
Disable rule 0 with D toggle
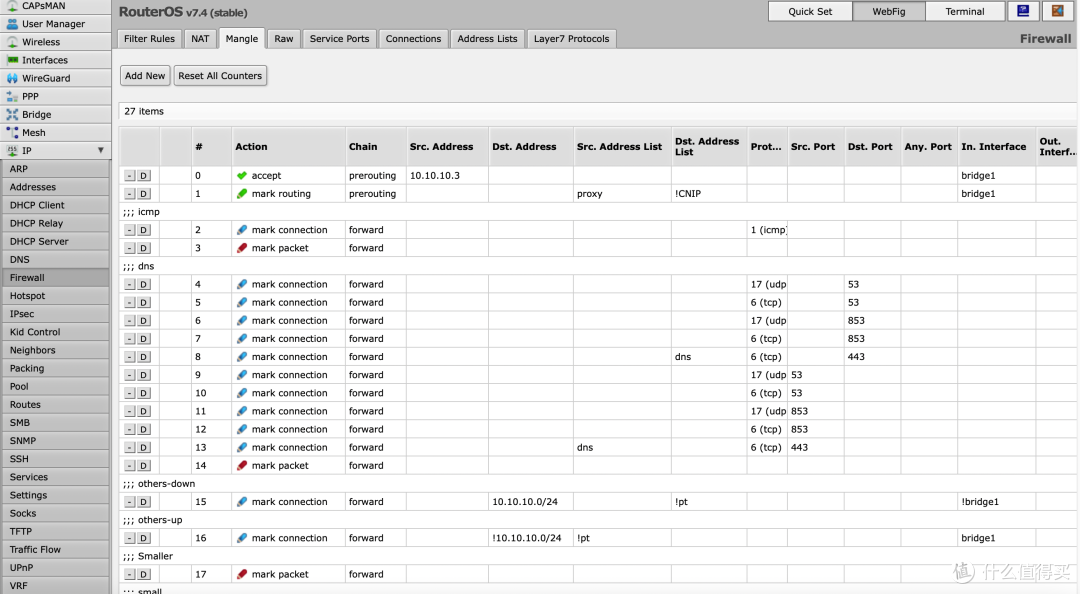tap(143, 176)
